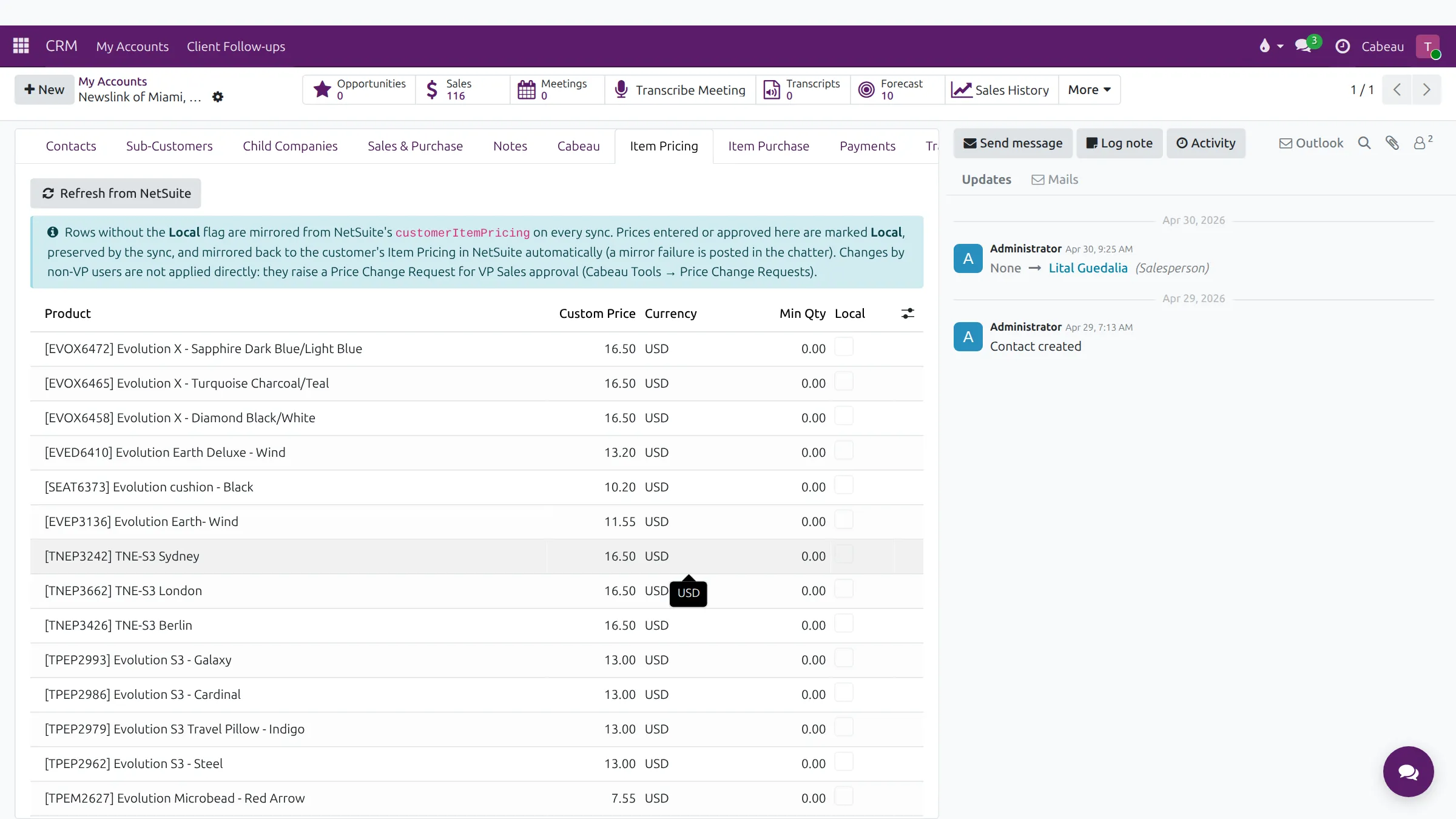Click Refresh from NetSuite button
Viewport: 1456px width, 819px height.
[116, 194]
